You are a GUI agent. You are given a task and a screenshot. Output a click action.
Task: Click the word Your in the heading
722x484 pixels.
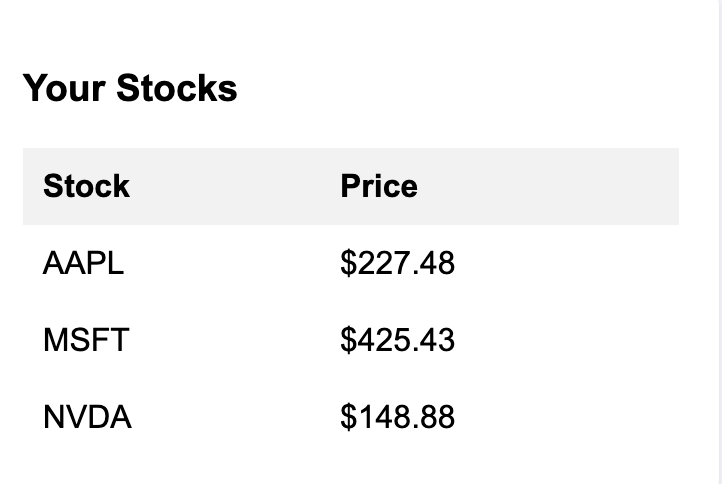(x=64, y=88)
